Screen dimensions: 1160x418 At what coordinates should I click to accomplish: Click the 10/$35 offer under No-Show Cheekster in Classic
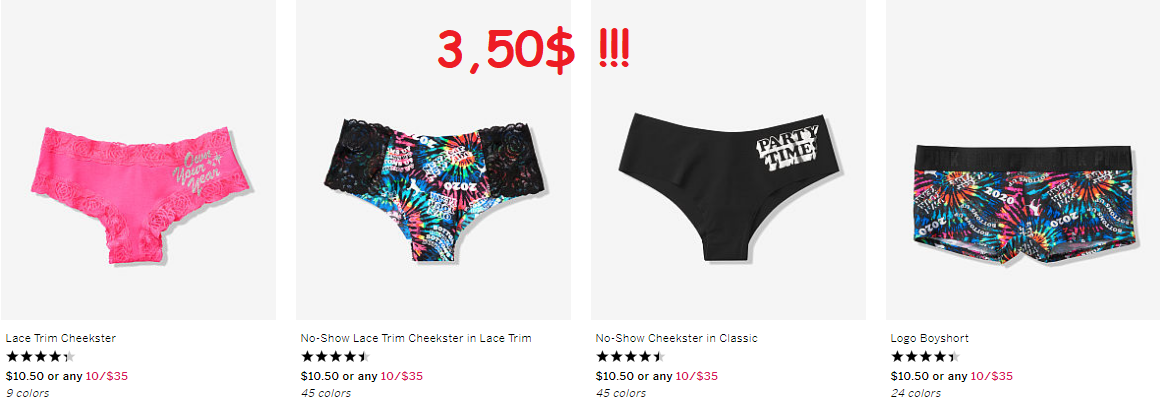[x=697, y=376]
